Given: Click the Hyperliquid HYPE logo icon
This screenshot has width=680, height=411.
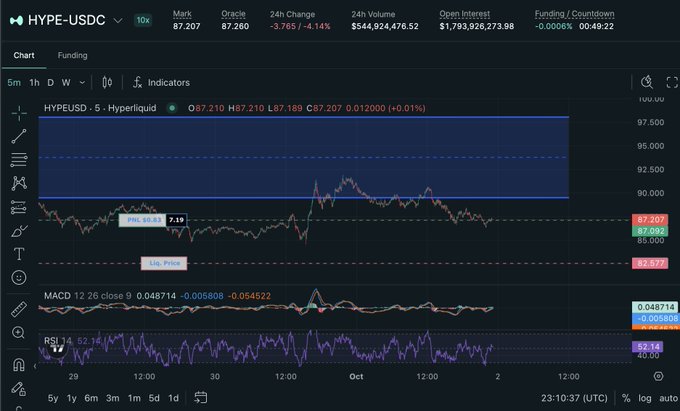Looking at the screenshot, I should (x=16, y=20).
